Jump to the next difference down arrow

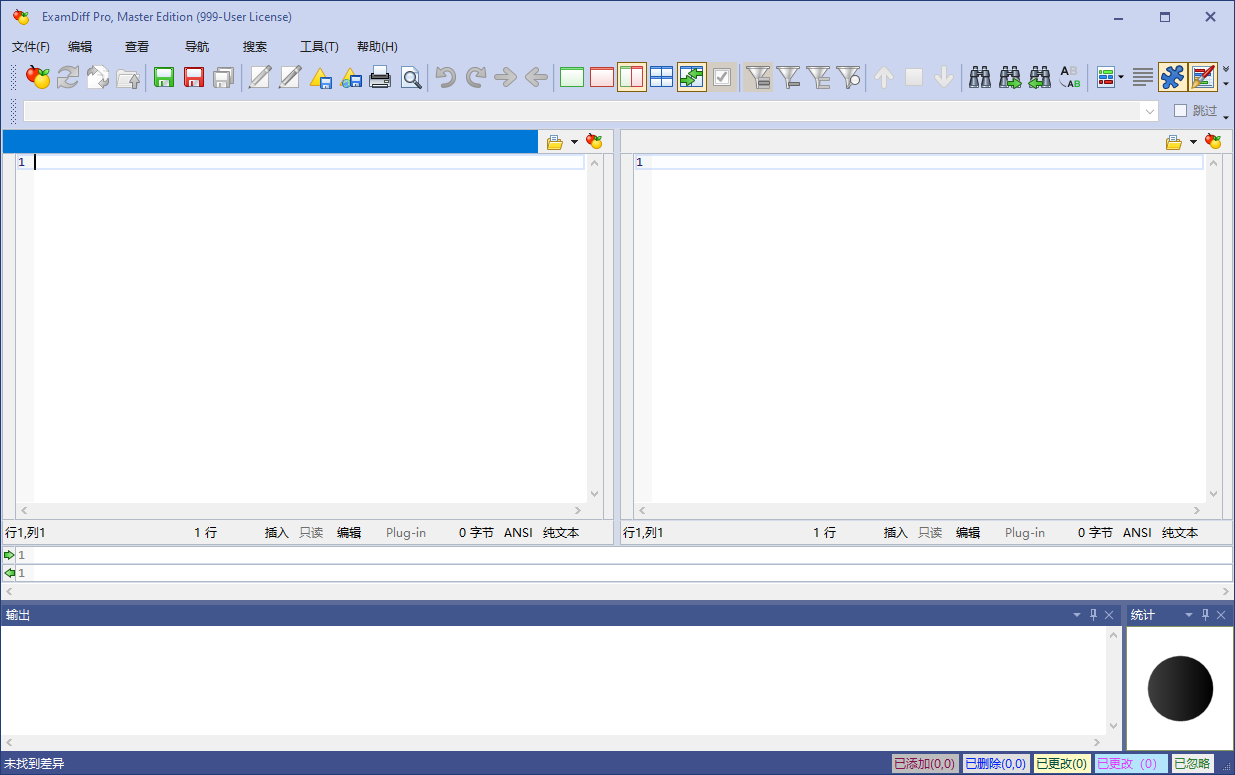944,77
